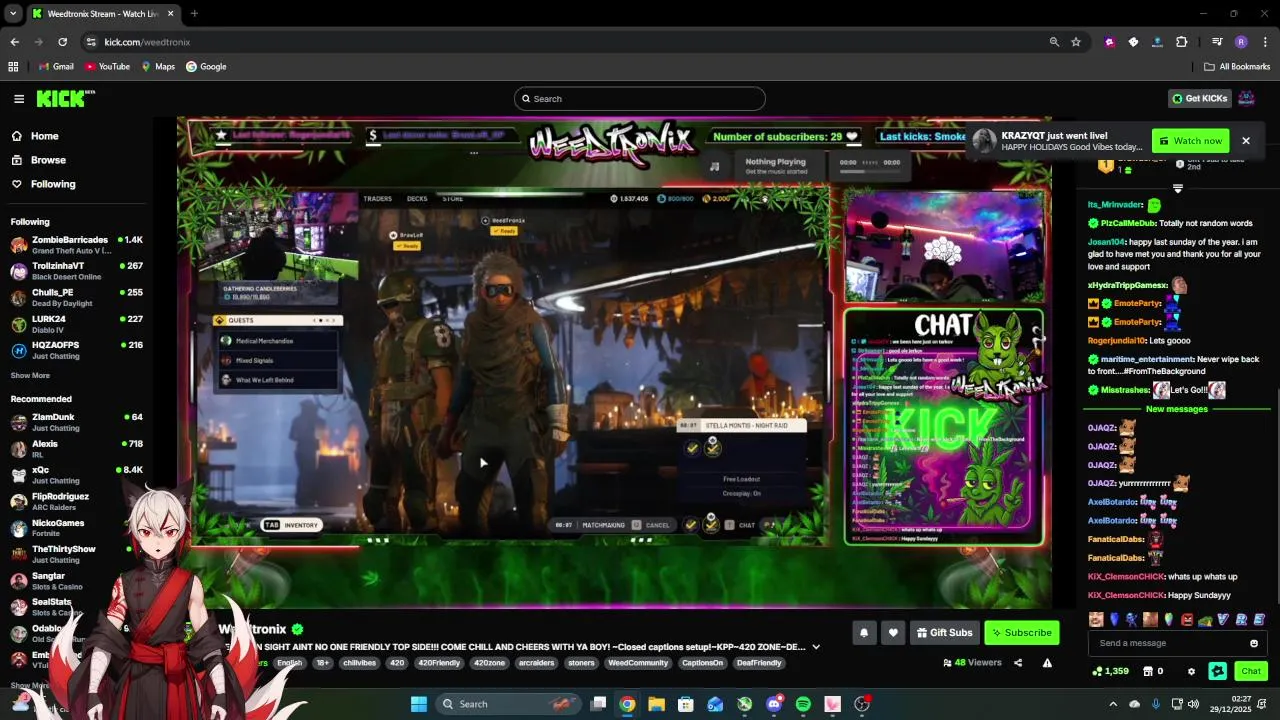This screenshot has height=720, width=1280.
Task: Click the stream notification bell button
Action: click(864, 632)
